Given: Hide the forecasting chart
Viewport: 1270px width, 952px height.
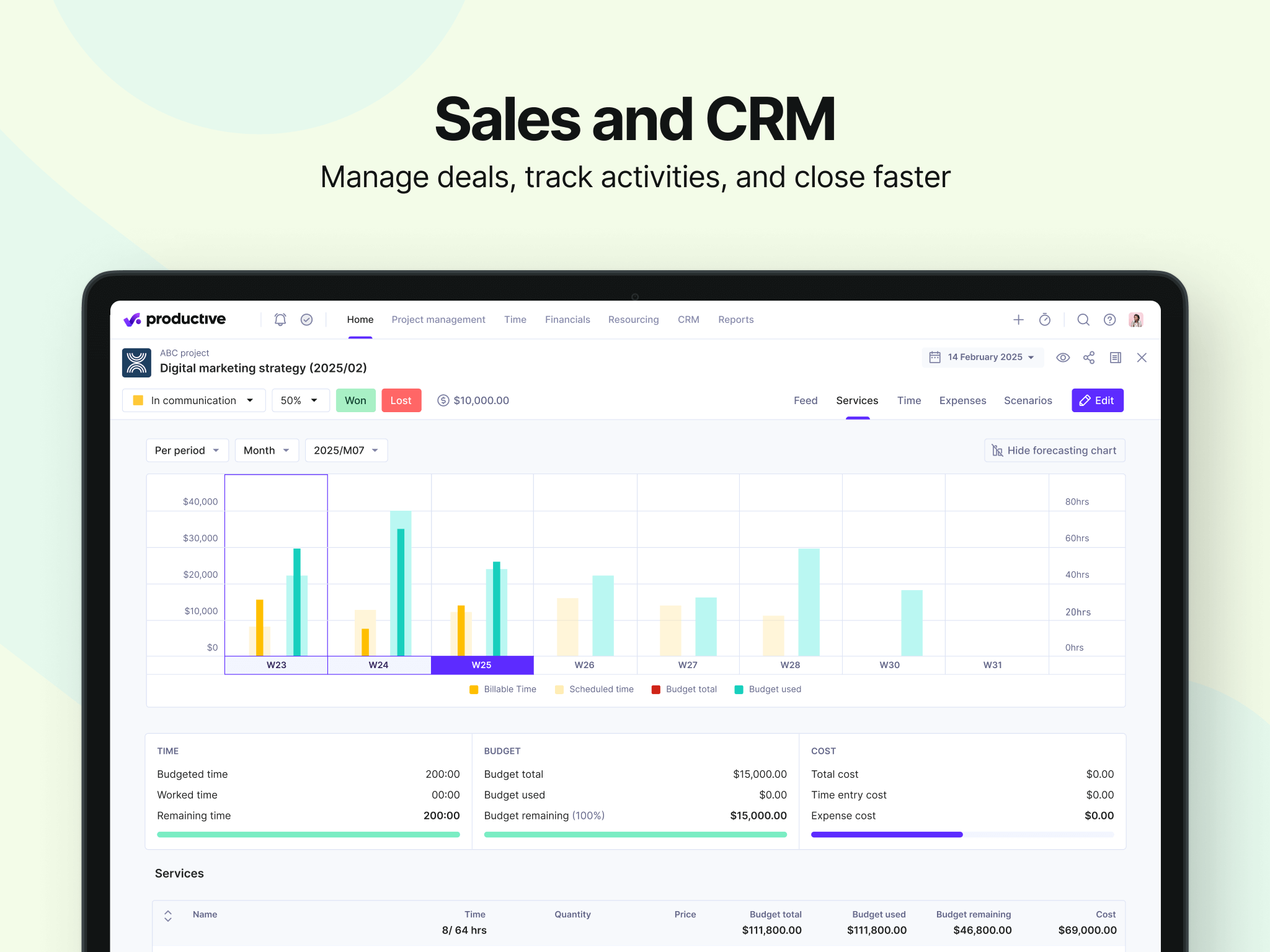Looking at the screenshot, I should tap(1054, 451).
